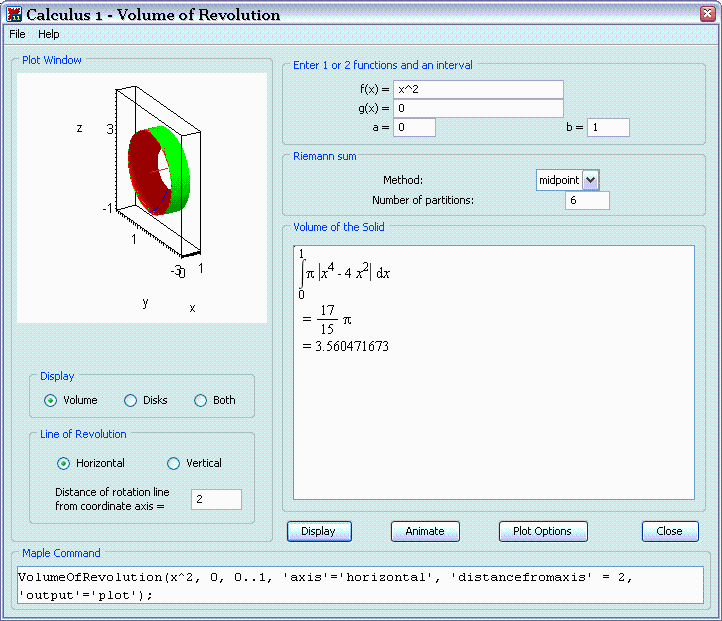
Task: Choose Both in the Display group
Action: click(200, 400)
